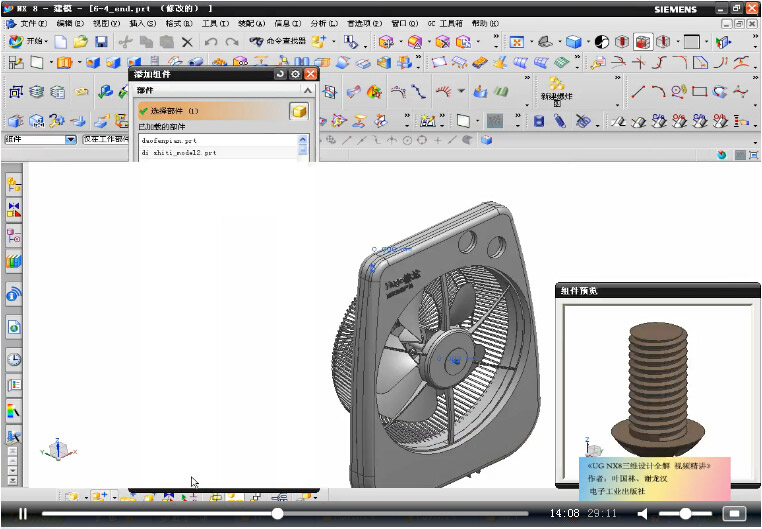This screenshot has width=762, height=529.
Task: Reset the Add Component dialog
Action: point(280,74)
